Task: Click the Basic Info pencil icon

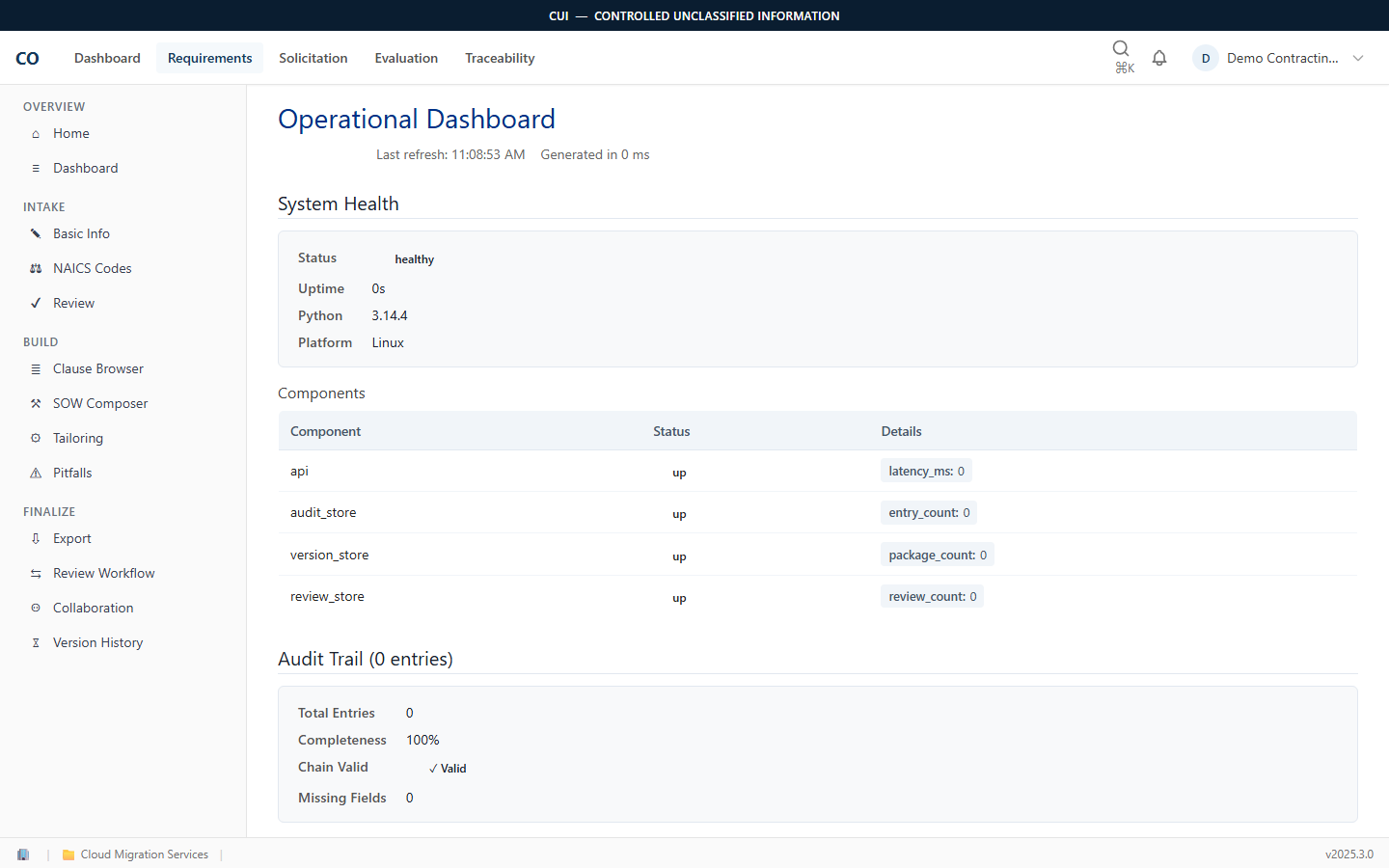Action: pos(36,234)
